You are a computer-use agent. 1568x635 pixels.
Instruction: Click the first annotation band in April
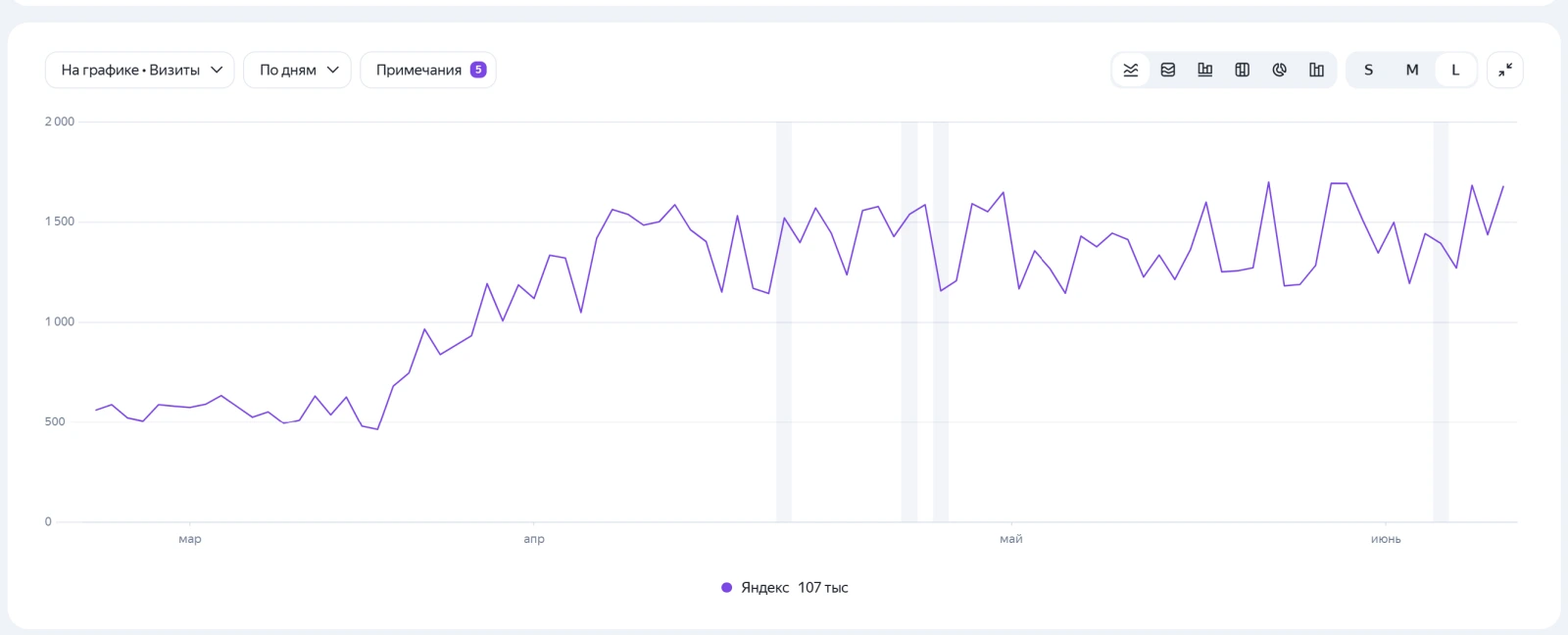pos(784,321)
